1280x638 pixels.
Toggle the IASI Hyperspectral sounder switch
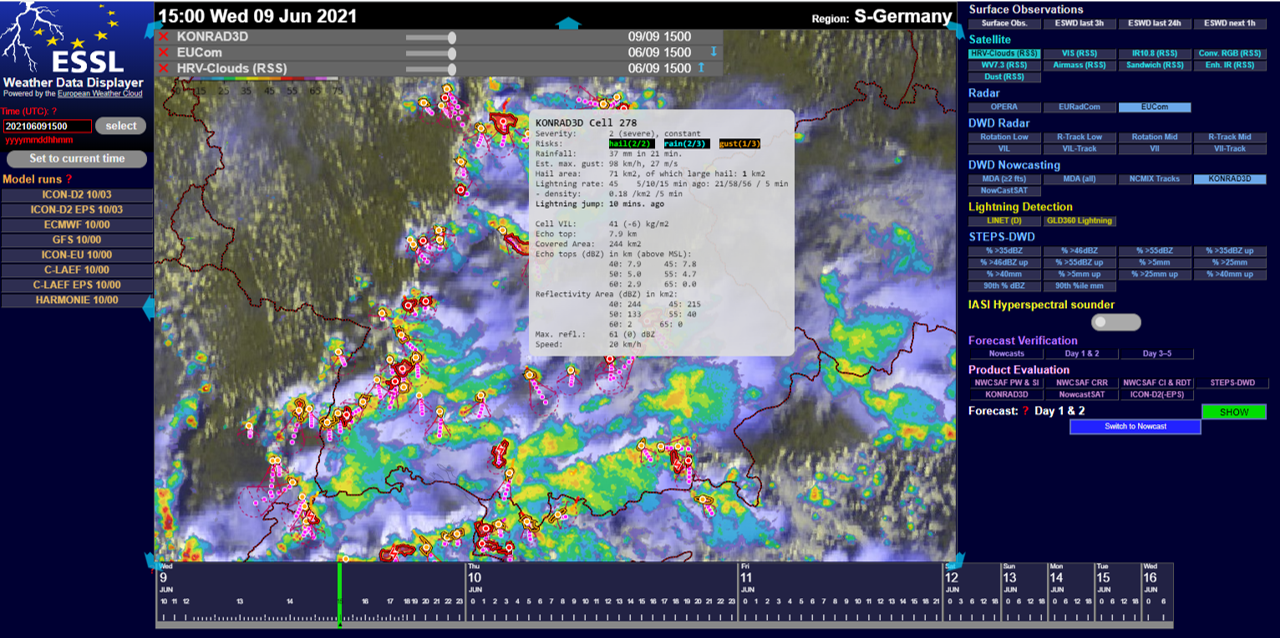(x=1116, y=322)
